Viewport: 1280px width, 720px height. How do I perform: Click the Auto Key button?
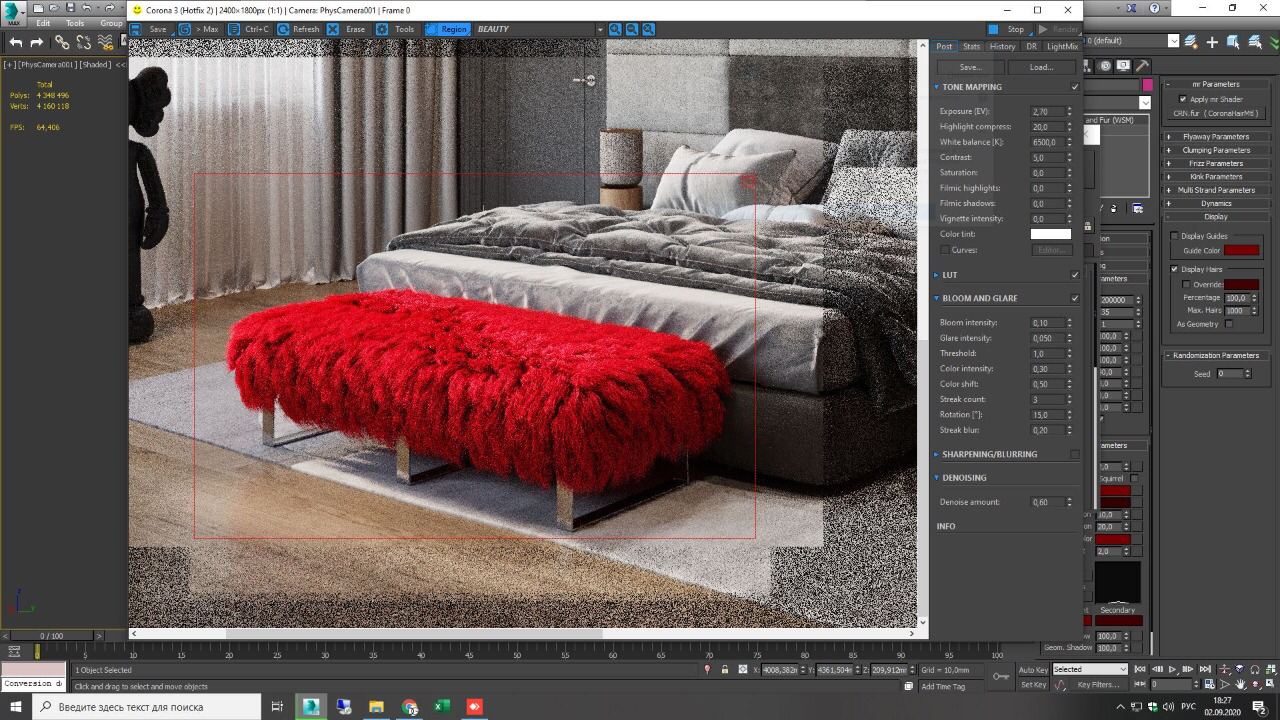(x=1033, y=669)
